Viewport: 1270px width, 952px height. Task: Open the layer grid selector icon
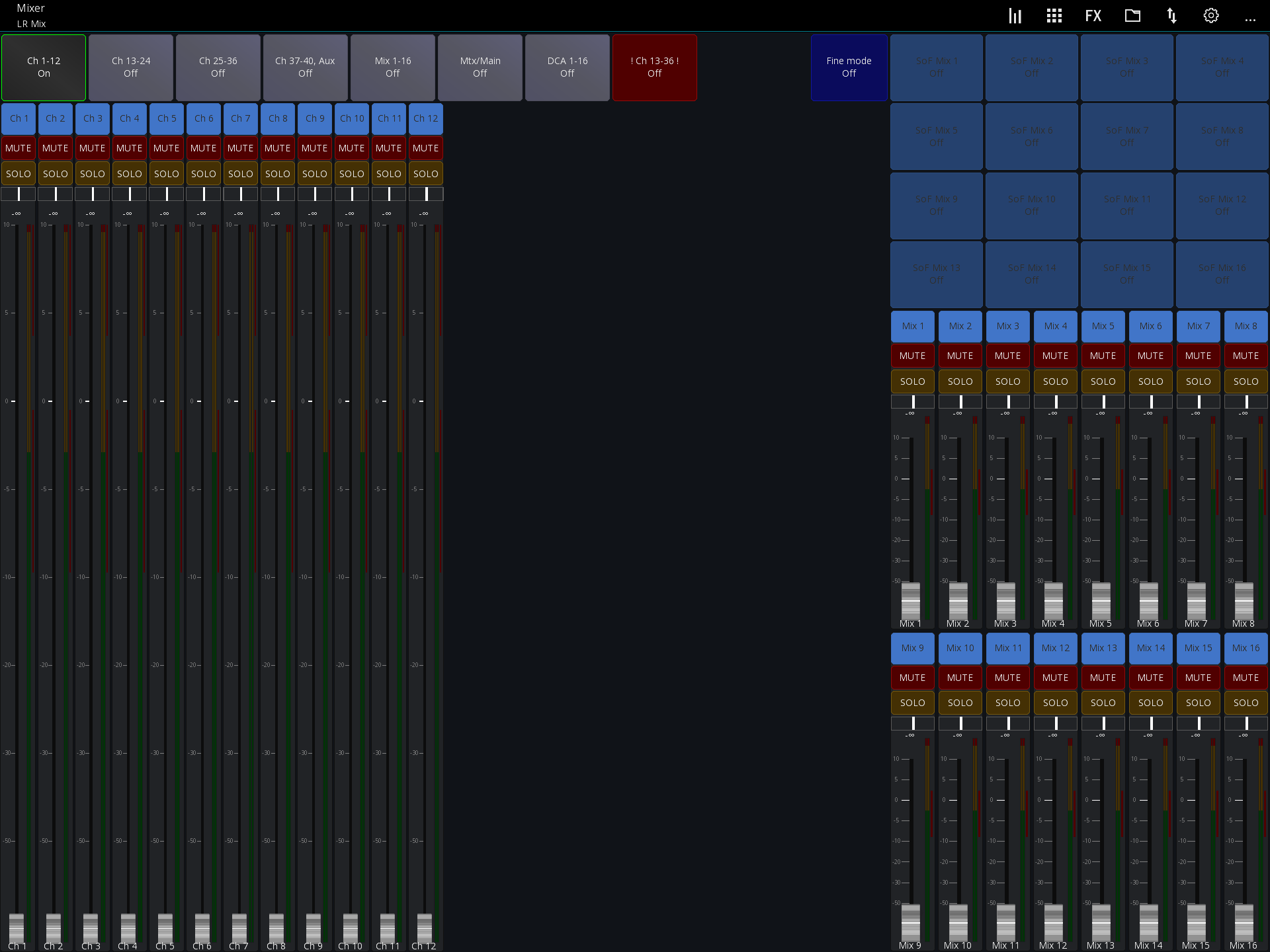click(1054, 15)
